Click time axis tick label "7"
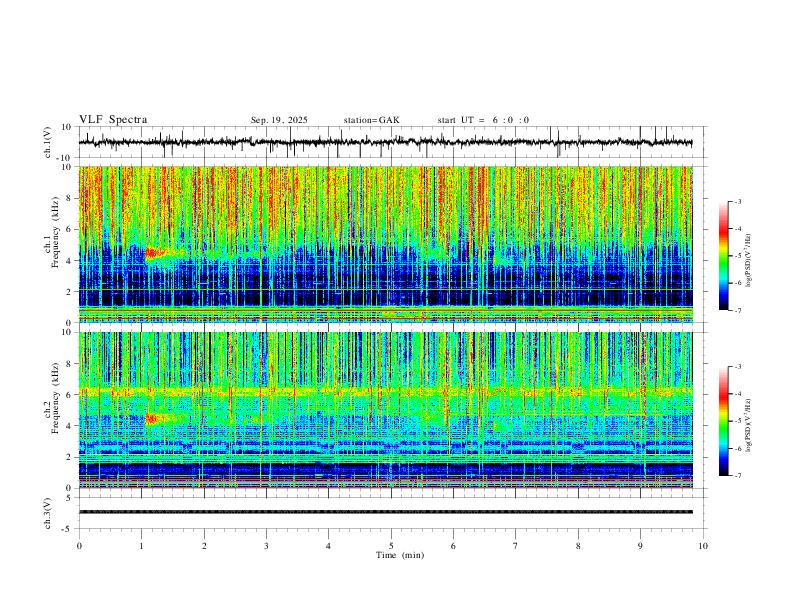This screenshot has height=612, width=792. point(516,546)
